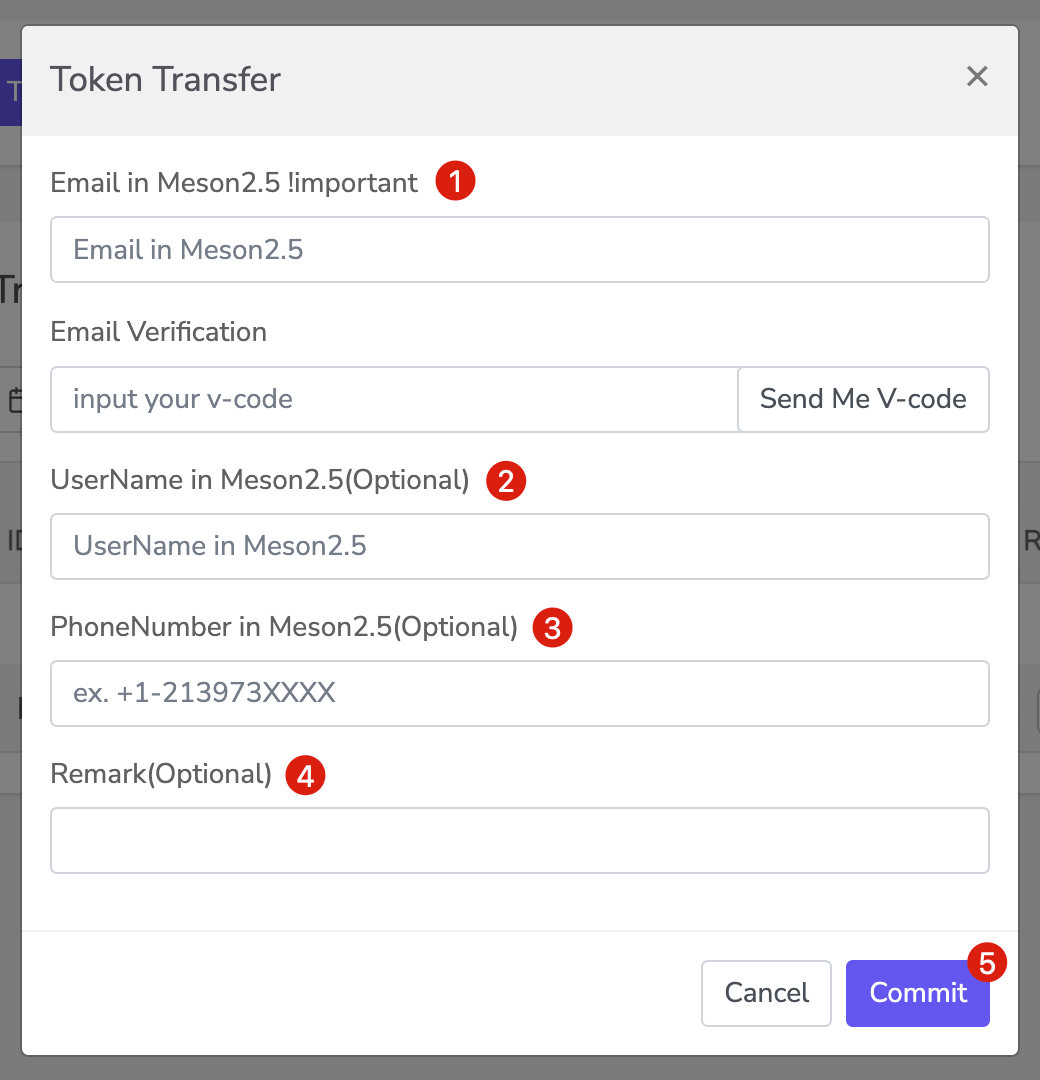
Task: Click the red number 2 badge
Action: [x=506, y=481]
